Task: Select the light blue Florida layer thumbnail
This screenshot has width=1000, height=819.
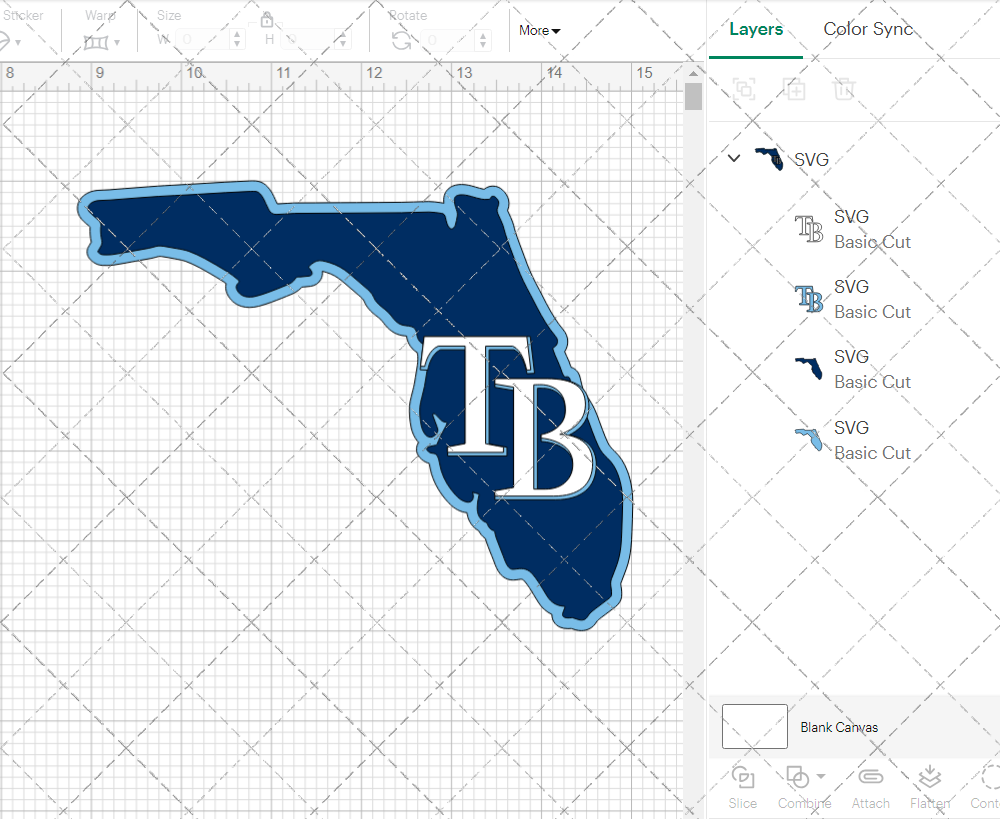Action: point(809,439)
